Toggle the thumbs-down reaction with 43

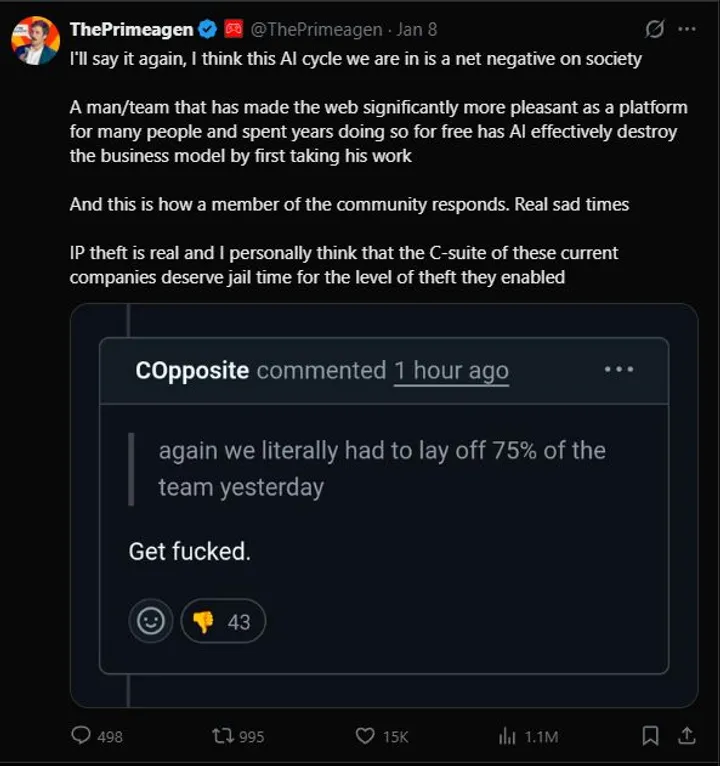coord(223,622)
